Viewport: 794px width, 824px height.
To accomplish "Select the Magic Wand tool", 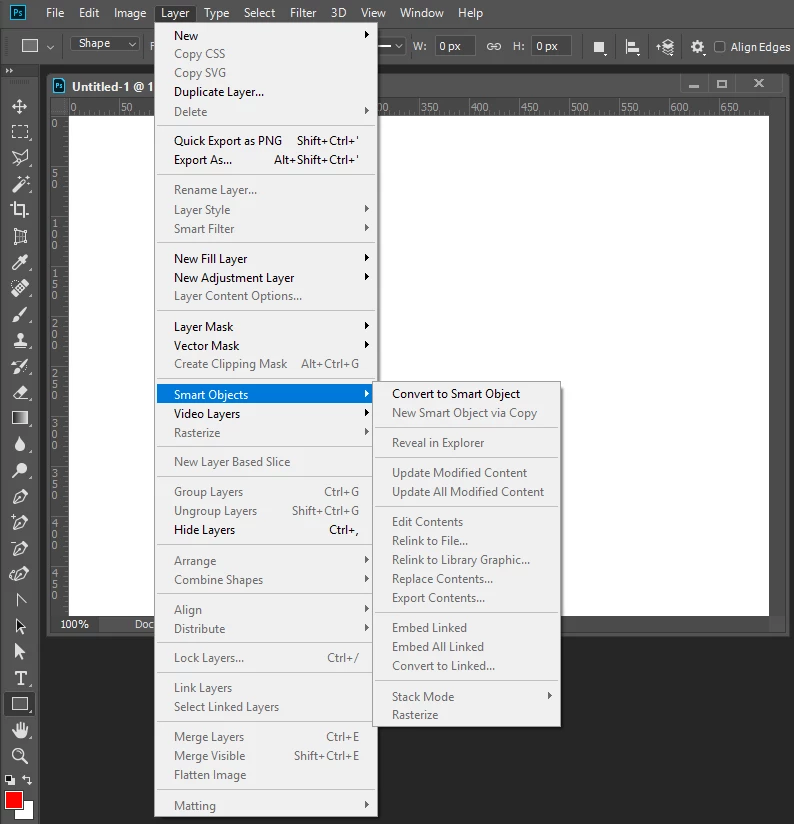I will pyautogui.click(x=20, y=184).
